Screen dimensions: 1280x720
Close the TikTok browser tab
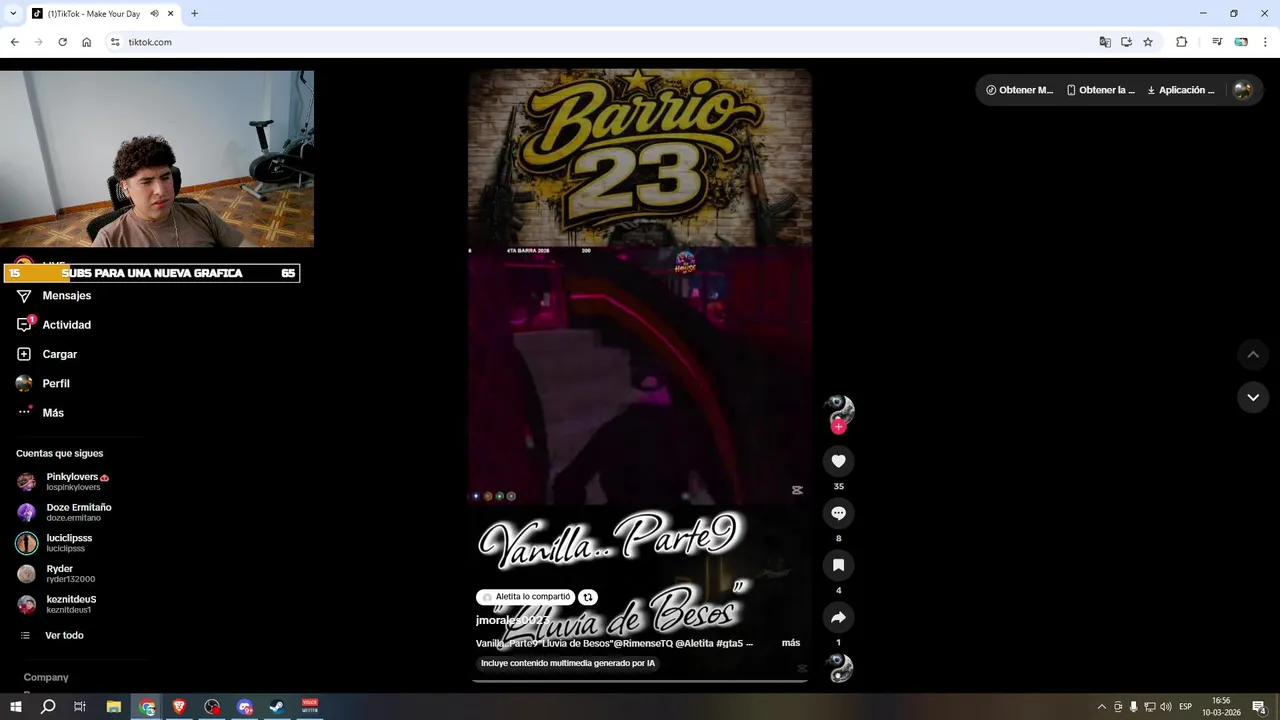click(171, 14)
